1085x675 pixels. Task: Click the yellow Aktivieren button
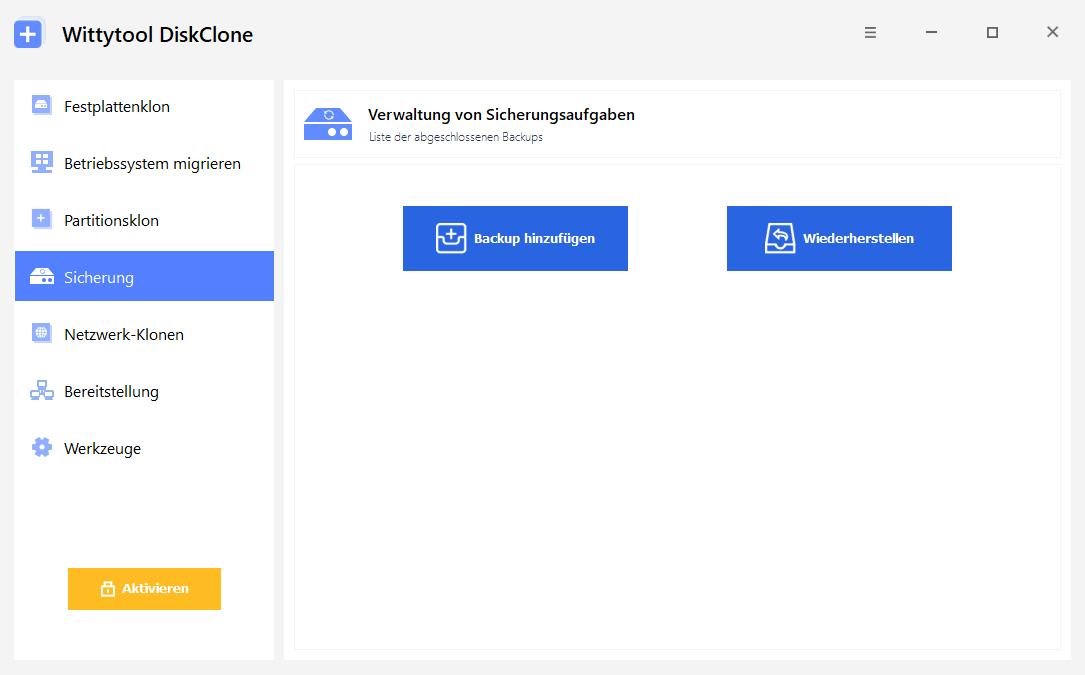(145, 588)
